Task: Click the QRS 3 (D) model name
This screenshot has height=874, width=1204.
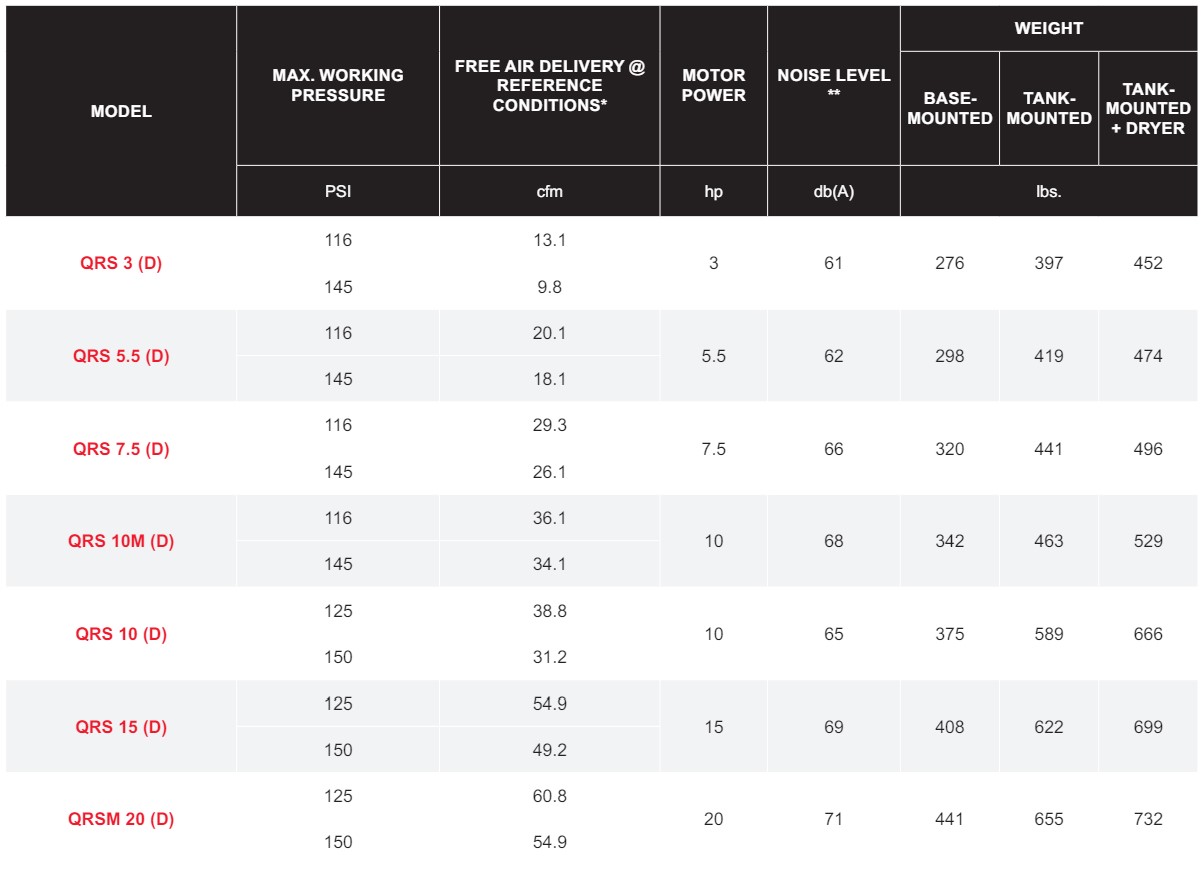Action: [121, 264]
